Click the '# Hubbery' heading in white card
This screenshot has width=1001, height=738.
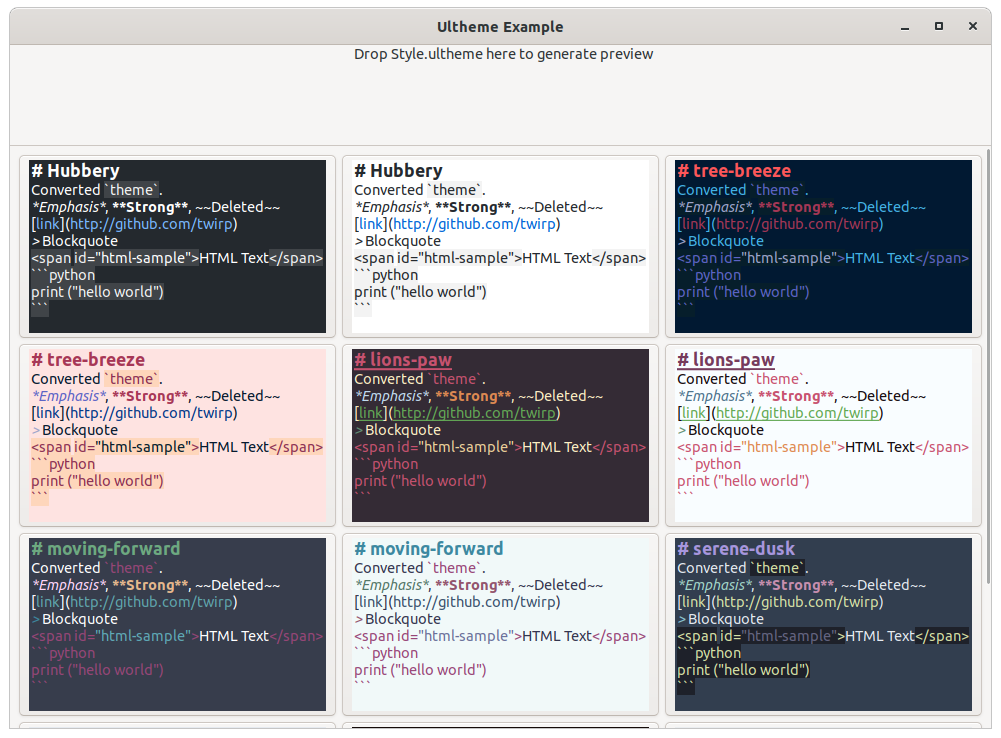[398, 171]
